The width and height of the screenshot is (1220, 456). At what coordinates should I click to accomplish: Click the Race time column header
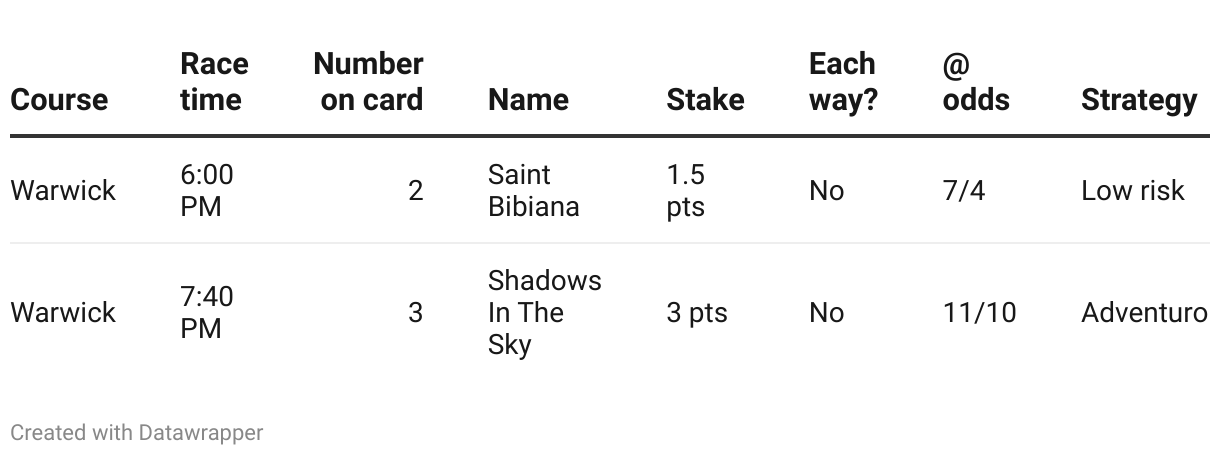coord(212,82)
